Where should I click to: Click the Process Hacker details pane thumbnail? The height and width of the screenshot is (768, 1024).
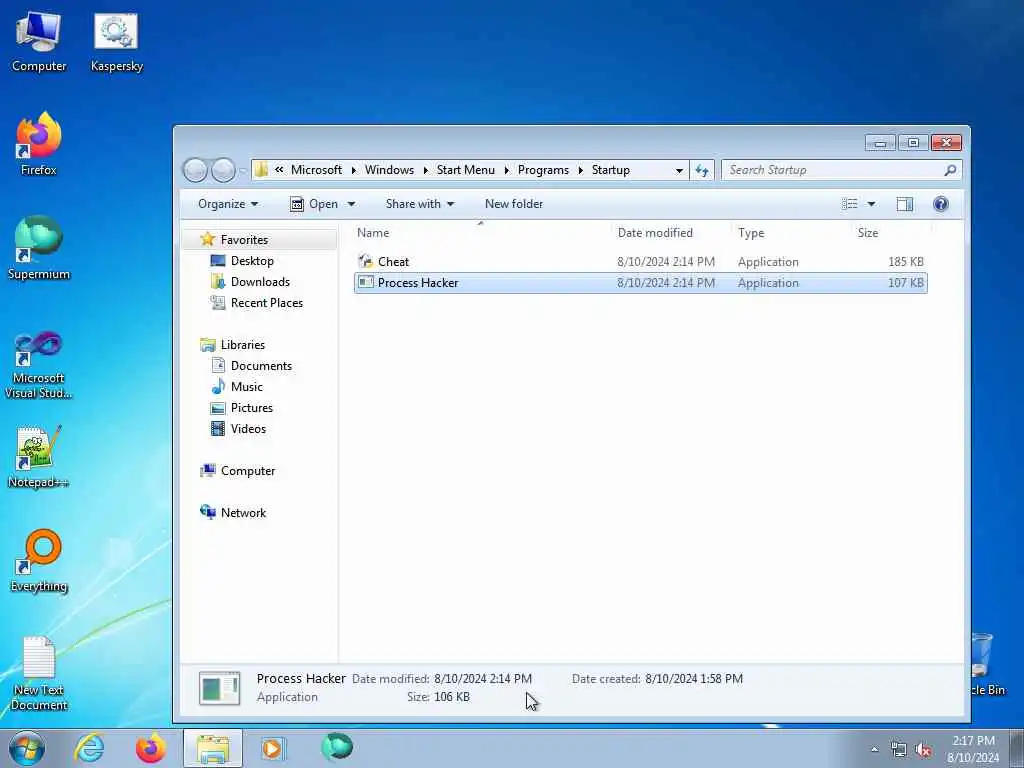219,688
